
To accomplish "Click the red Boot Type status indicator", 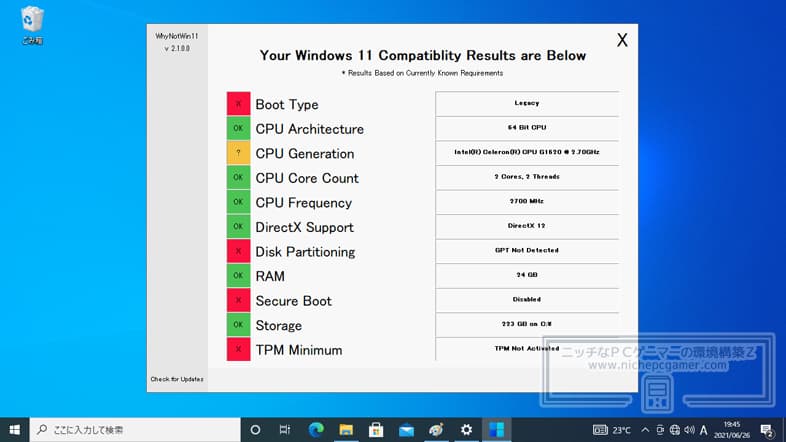I will coord(238,104).
